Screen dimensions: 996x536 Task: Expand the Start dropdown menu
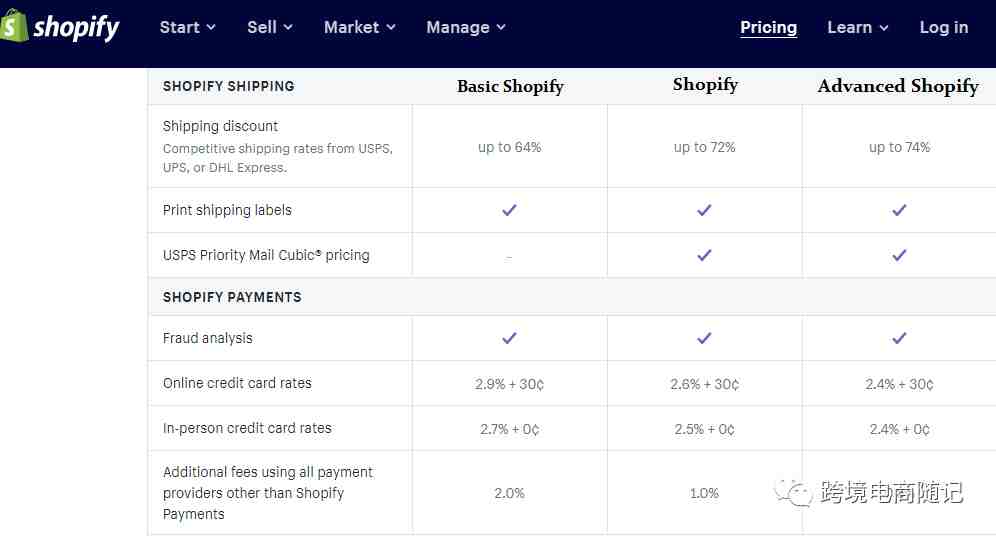click(x=187, y=27)
